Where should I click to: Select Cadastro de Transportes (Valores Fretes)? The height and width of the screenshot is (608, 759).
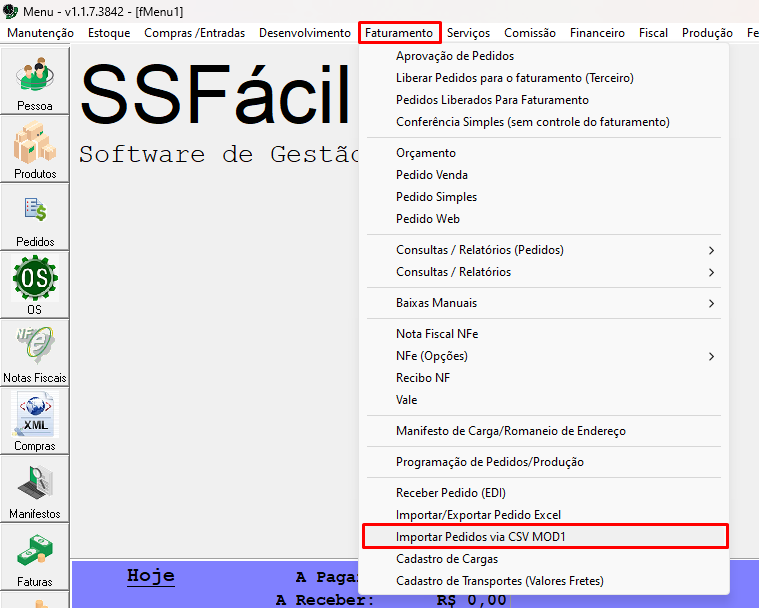[x=544, y=581]
